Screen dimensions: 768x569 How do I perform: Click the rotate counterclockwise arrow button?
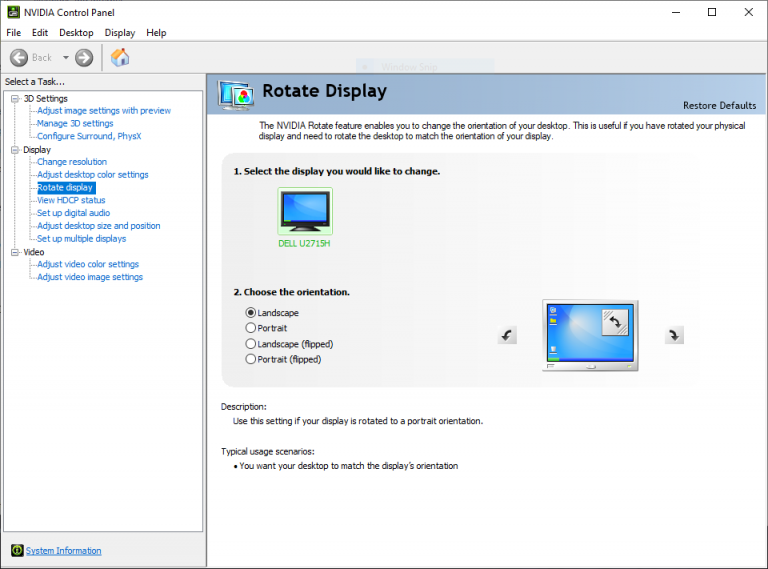(x=507, y=335)
